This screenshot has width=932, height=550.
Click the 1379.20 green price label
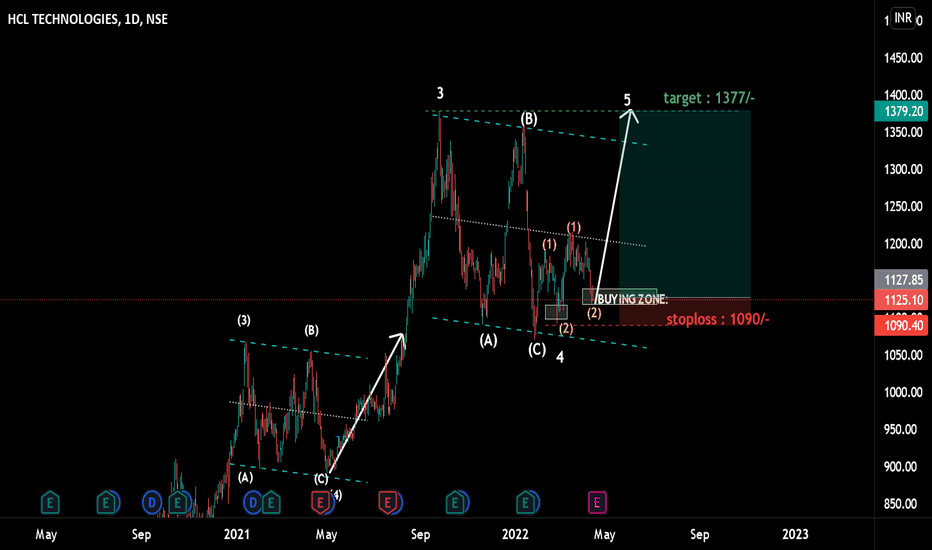tap(901, 111)
